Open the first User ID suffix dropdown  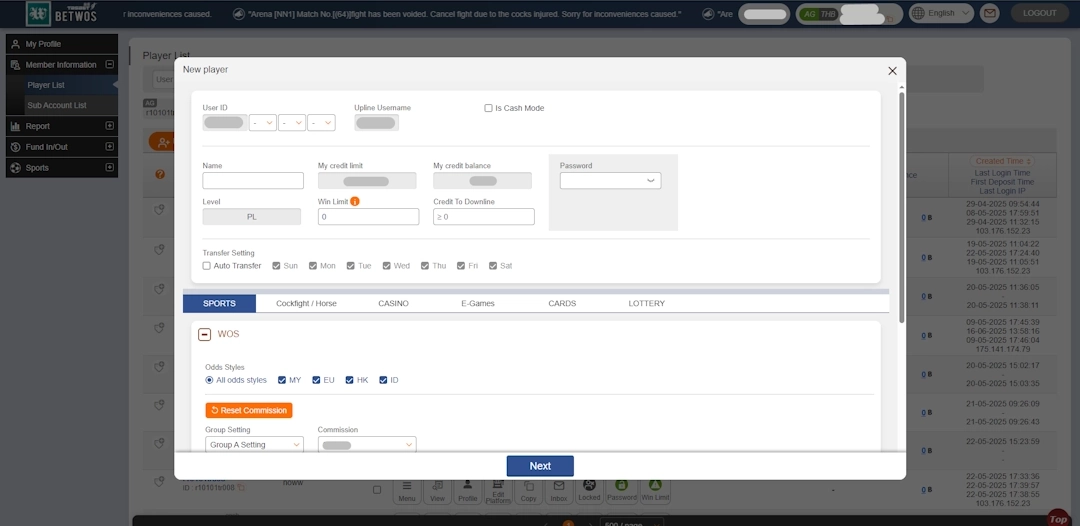(x=263, y=123)
